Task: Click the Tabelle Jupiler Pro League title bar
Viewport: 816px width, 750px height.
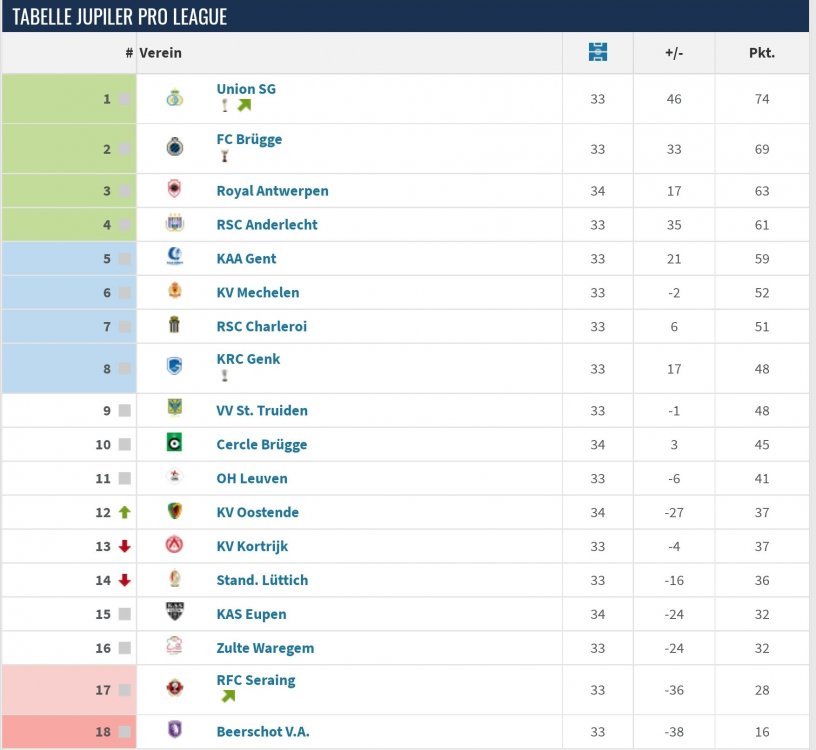Action: tap(405, 16)
